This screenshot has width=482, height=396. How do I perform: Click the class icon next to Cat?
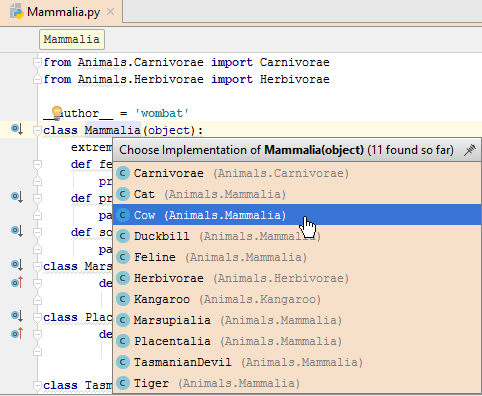click(x=123, y=194)
